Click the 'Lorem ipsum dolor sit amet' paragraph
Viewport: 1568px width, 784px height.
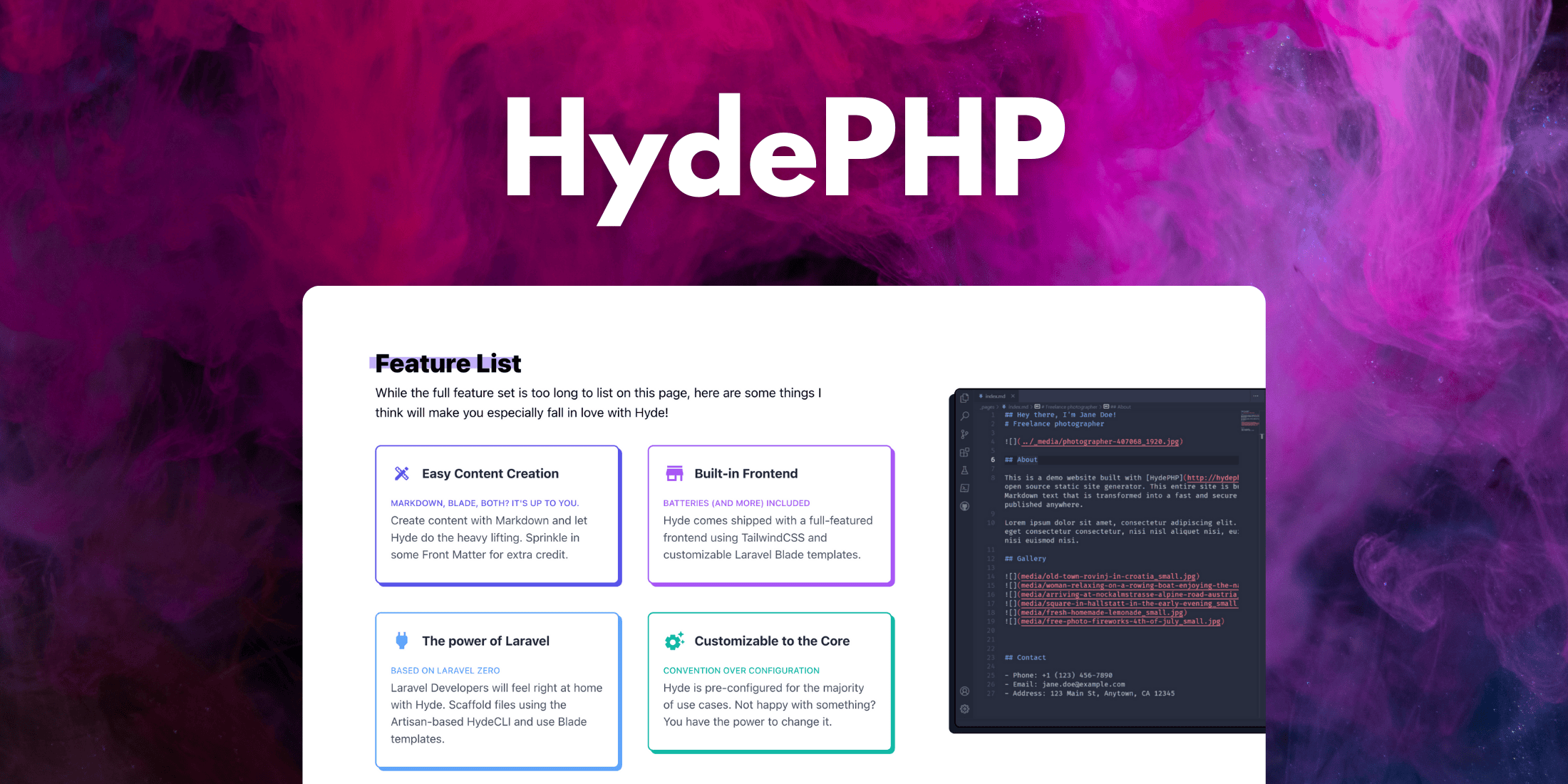pyautogui.click(x=1121, y=532)
